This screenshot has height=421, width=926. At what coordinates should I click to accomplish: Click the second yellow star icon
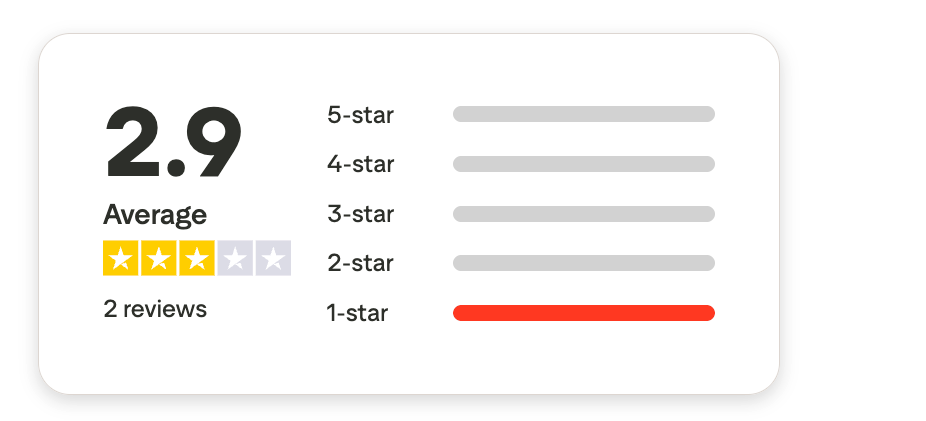point(158,259)
